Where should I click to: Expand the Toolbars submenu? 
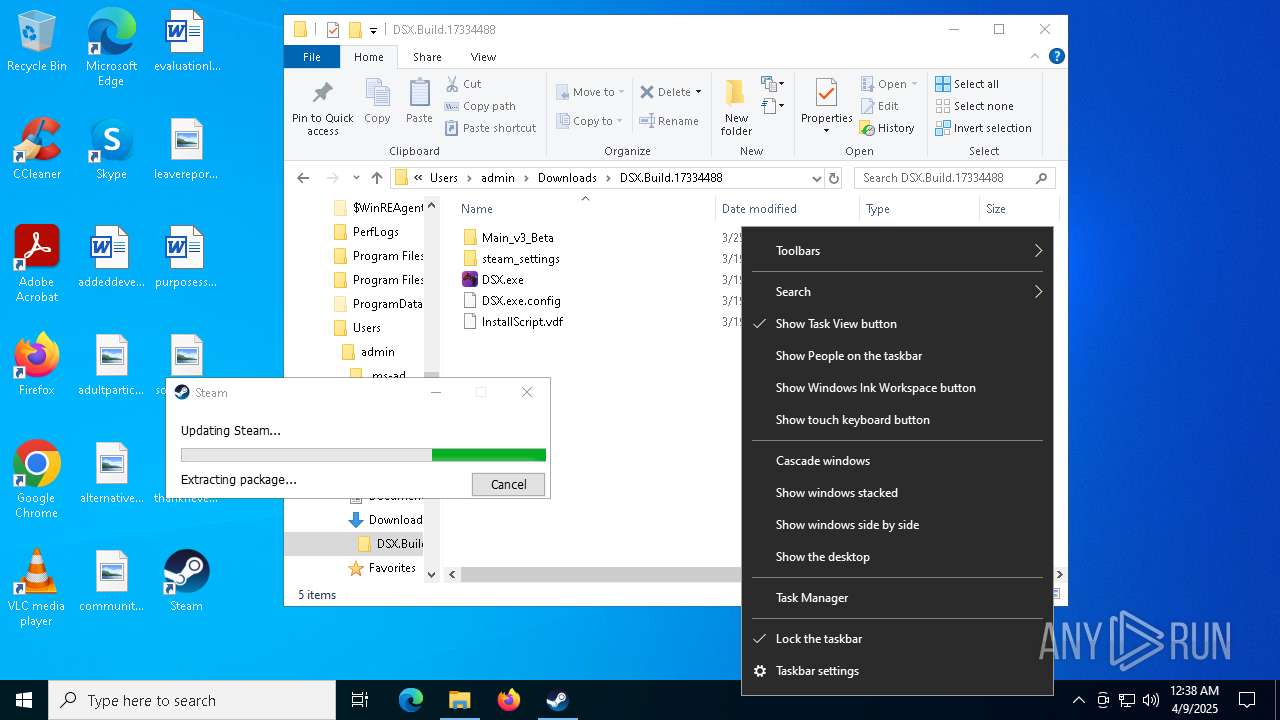897,251
